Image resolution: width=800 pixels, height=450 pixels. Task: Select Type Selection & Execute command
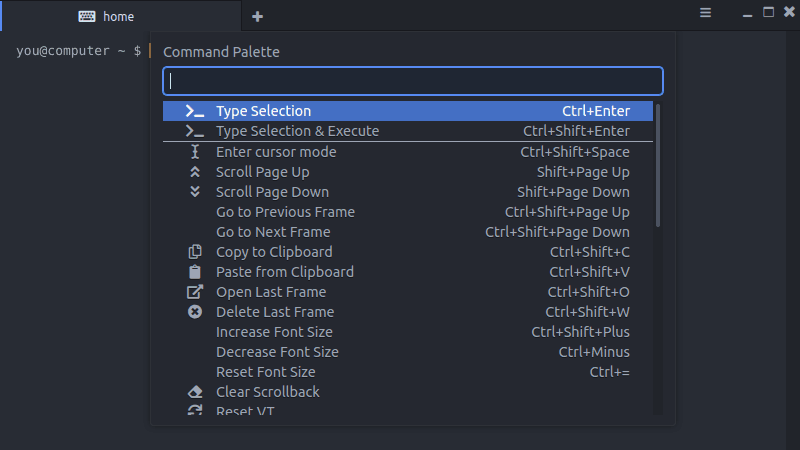408,131
